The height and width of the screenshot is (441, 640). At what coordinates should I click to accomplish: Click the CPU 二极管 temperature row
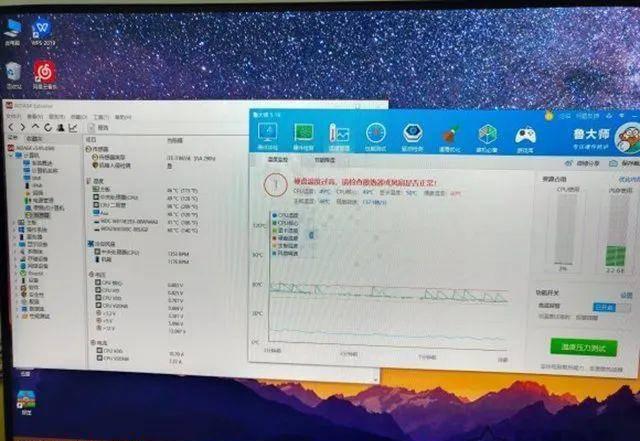coord(145,205)
